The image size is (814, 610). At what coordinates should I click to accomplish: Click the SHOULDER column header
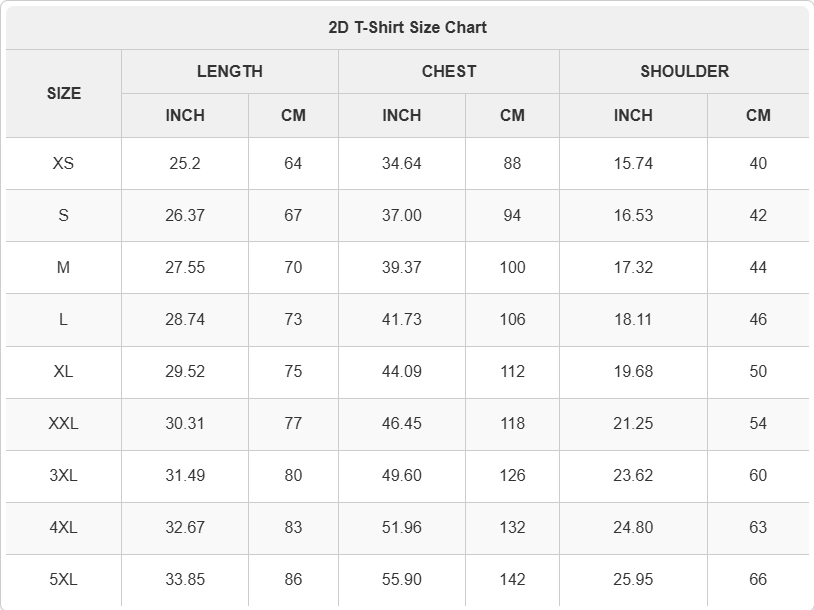point(684,71)
